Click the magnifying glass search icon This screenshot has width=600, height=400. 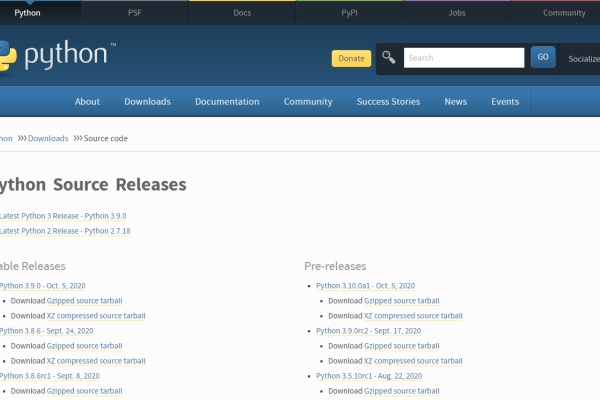[x=389, y=57]
